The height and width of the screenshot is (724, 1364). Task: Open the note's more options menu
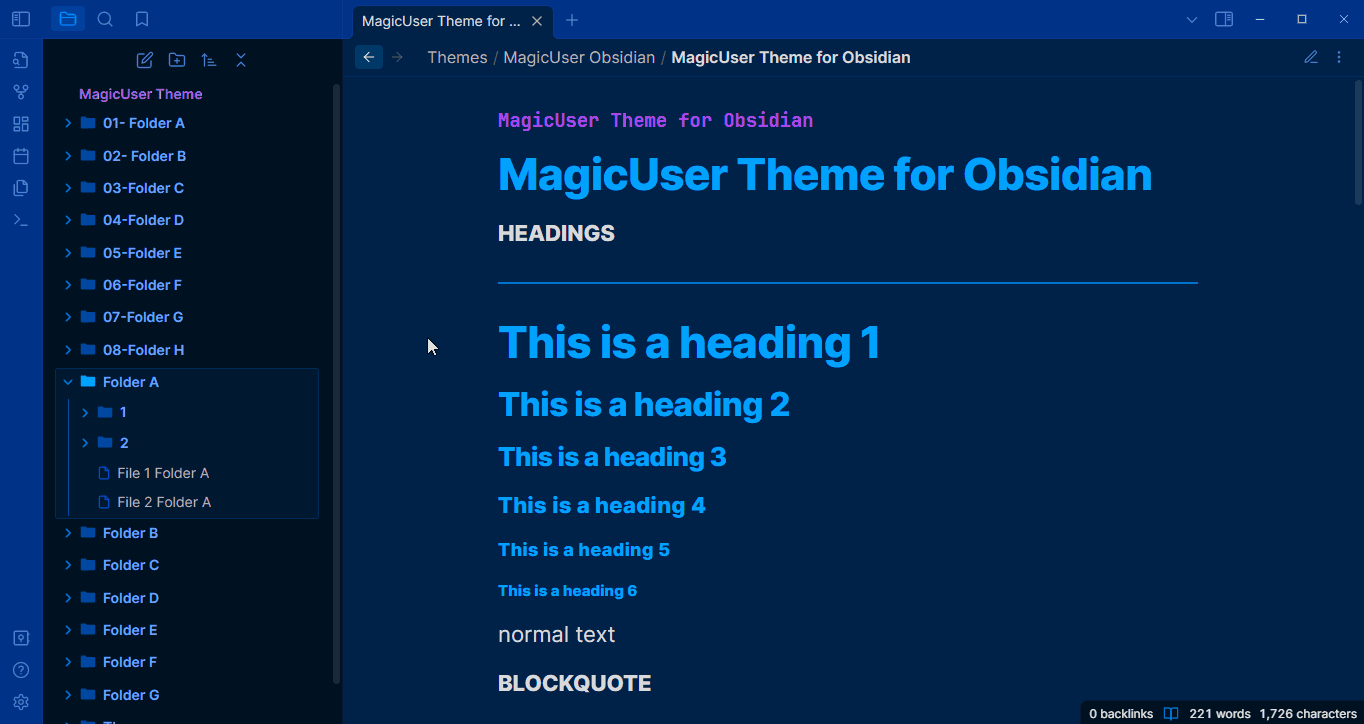[x=1339, y=57]
